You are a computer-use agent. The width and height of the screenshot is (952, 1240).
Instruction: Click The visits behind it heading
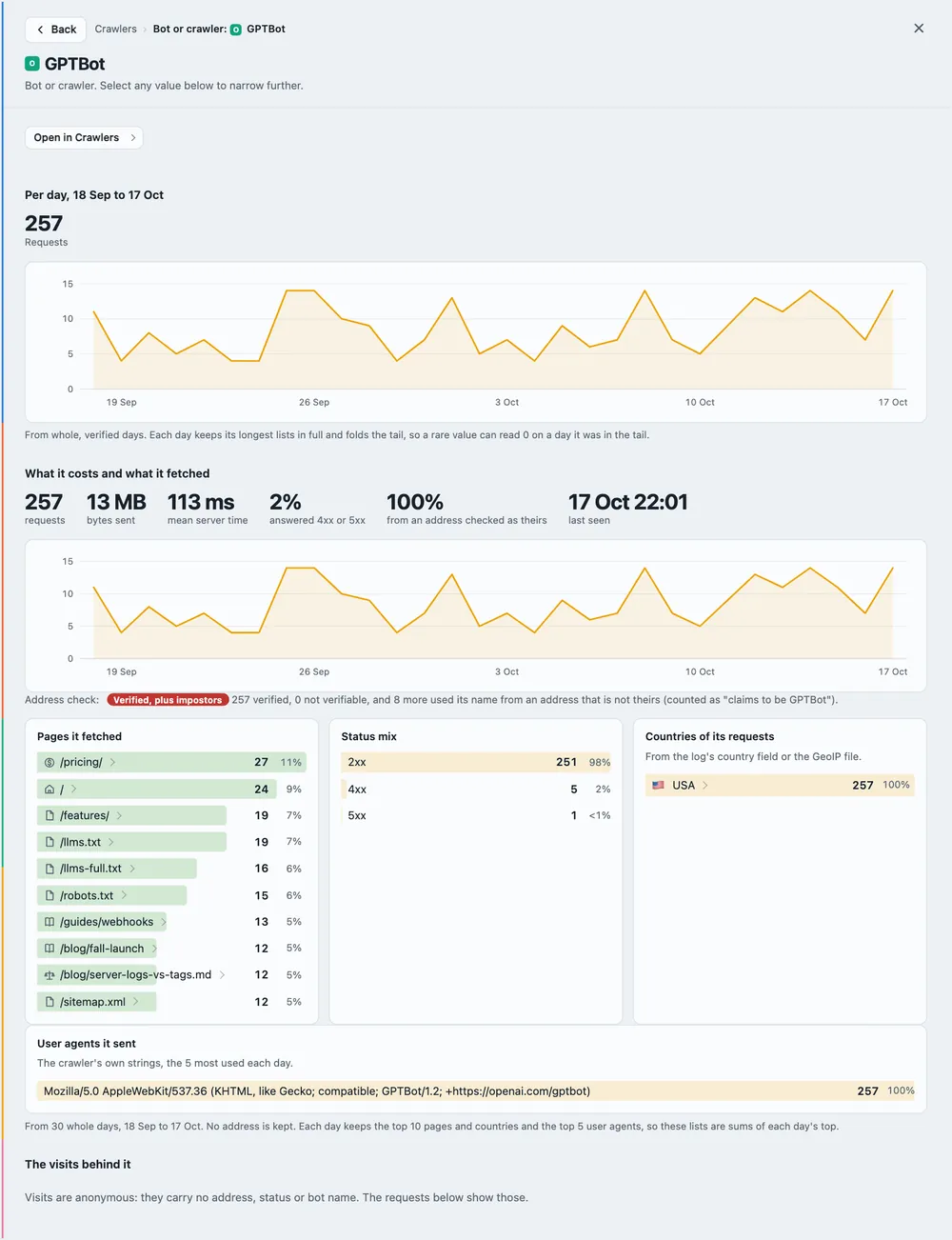tap(77, 1165)
